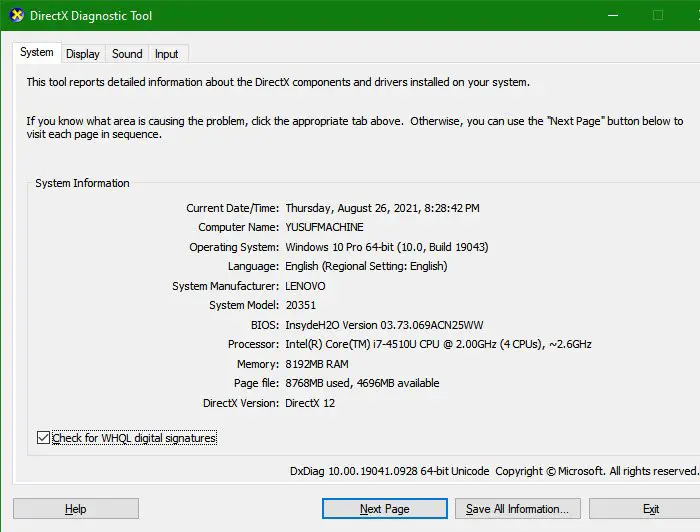The image size is (700, 532).
Task: Click the Processor label
Action: click(x=253, y=344)
